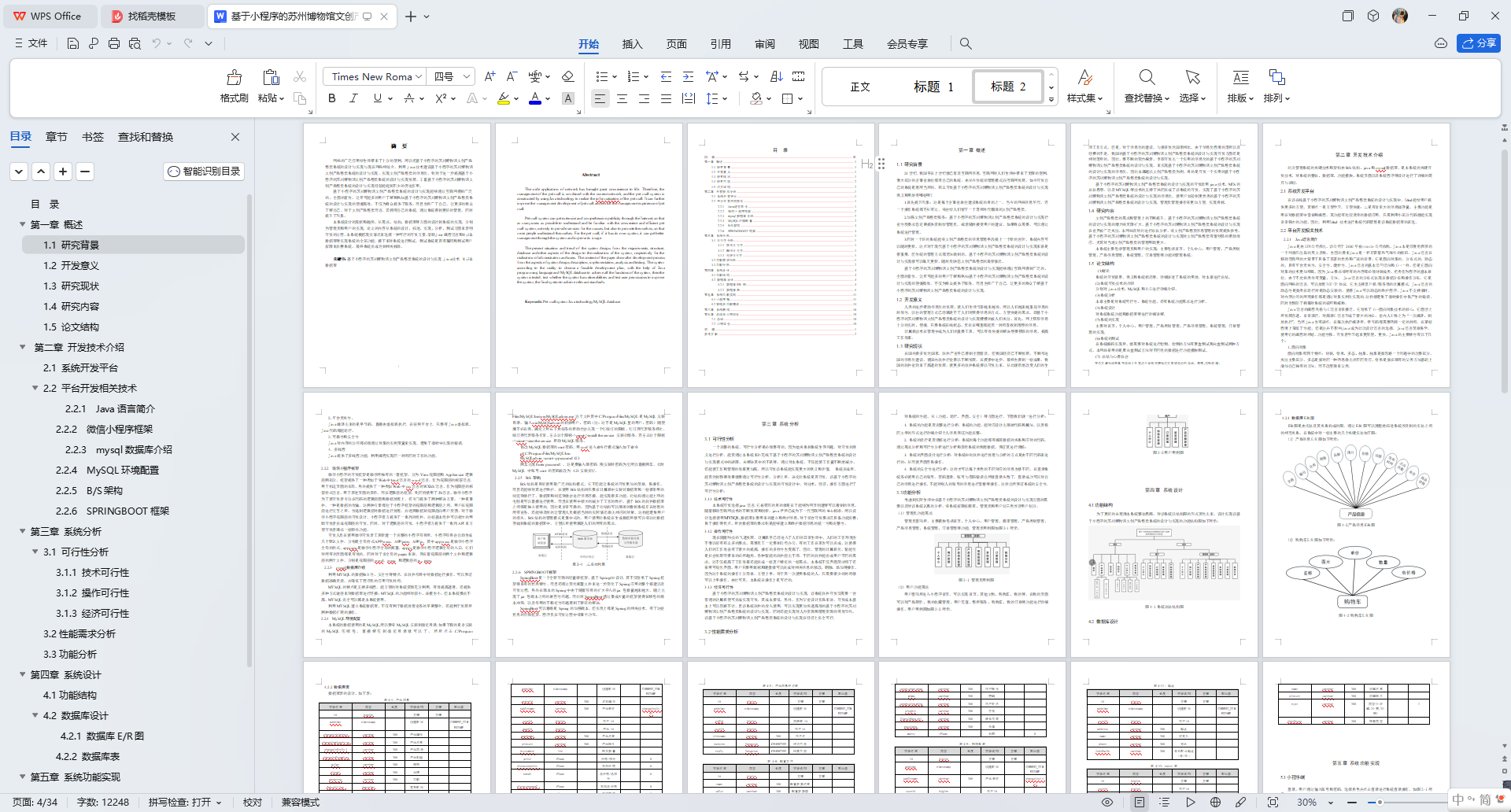Image resolution: width=1511 pixels, height=812 pixels.
Task: Toggle character shading A button
Action: (567, 98)
